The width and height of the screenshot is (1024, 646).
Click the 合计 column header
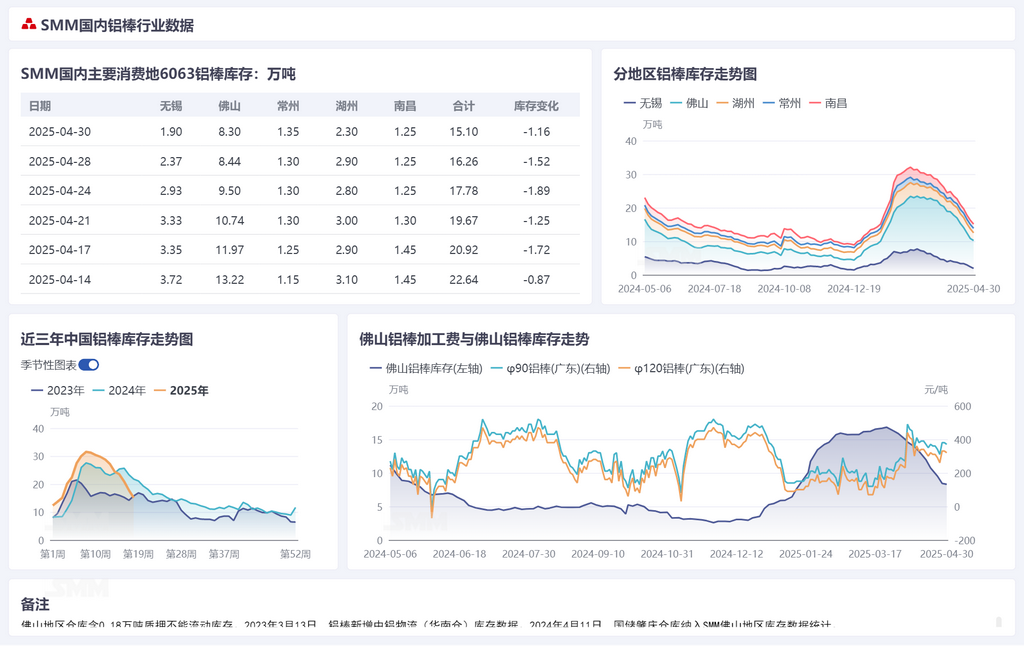pyautogui.click(x=464, y=106)
